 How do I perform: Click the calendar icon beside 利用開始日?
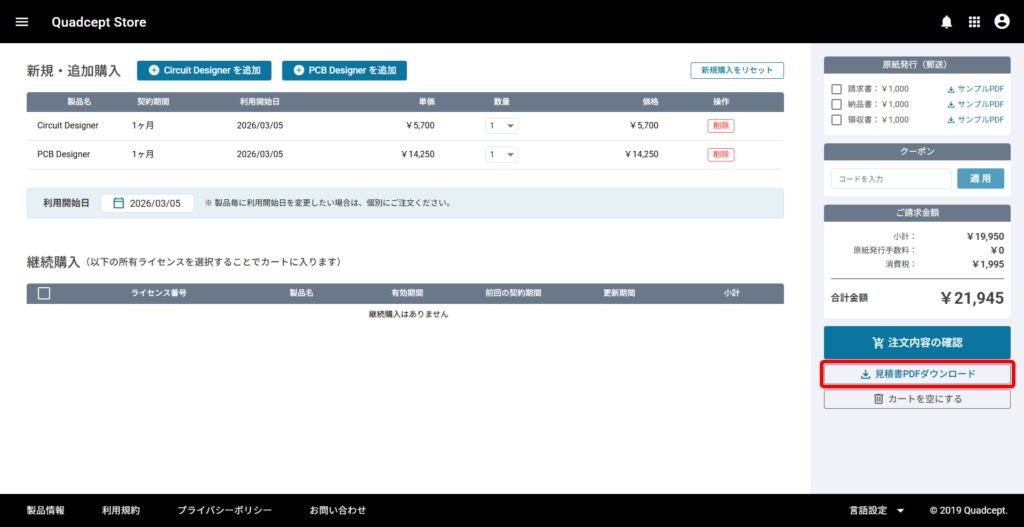tap(118, 203)
